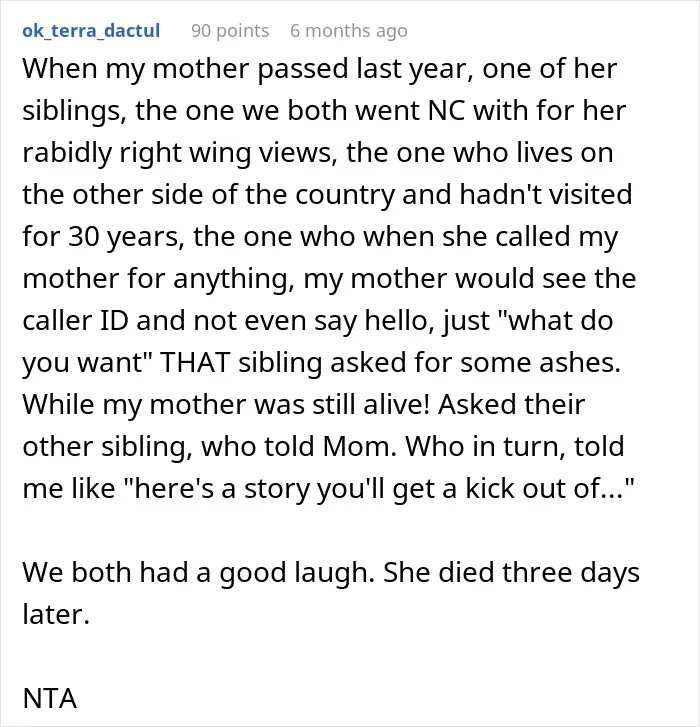Click the line starting 'the other side of the country'
This screenshot has height=727, width=700.
click(x=327, y=195)
